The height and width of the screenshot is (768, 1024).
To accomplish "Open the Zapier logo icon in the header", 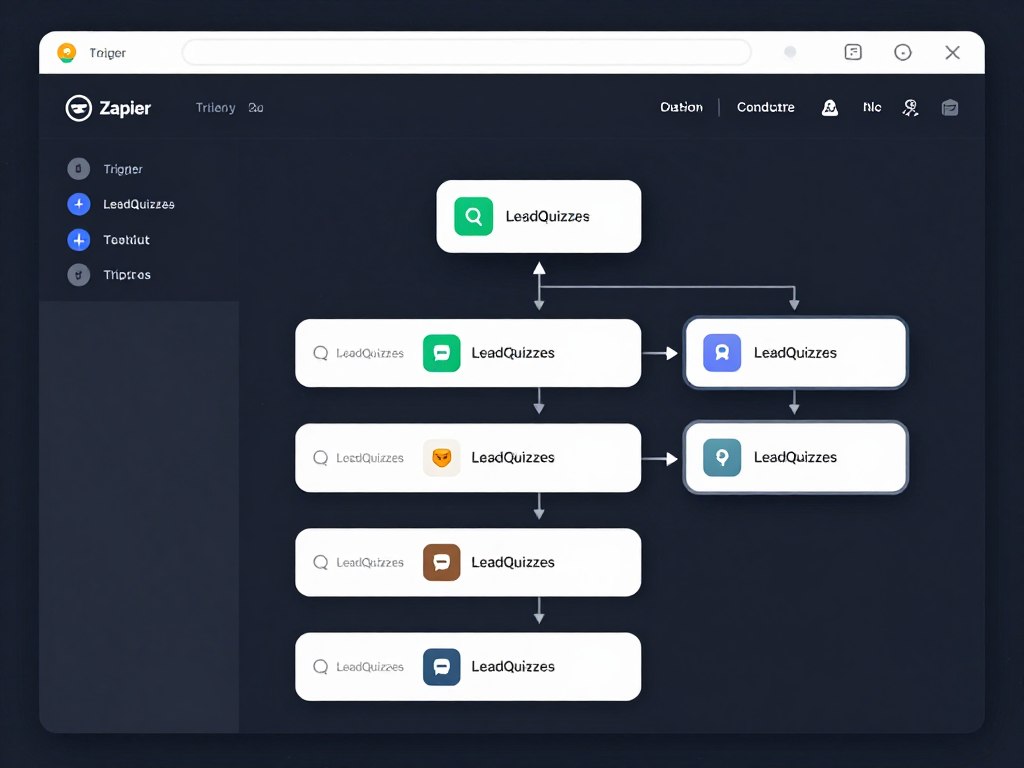I will (x=78, y=108).
